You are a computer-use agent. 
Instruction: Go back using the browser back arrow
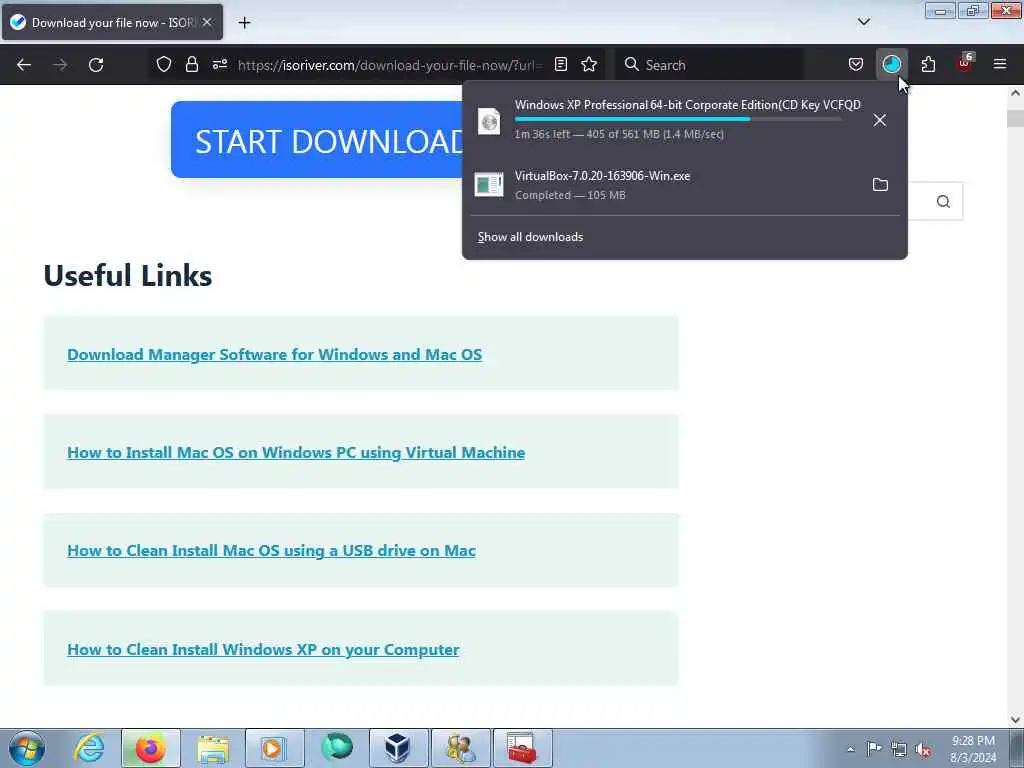pos(24,65)
